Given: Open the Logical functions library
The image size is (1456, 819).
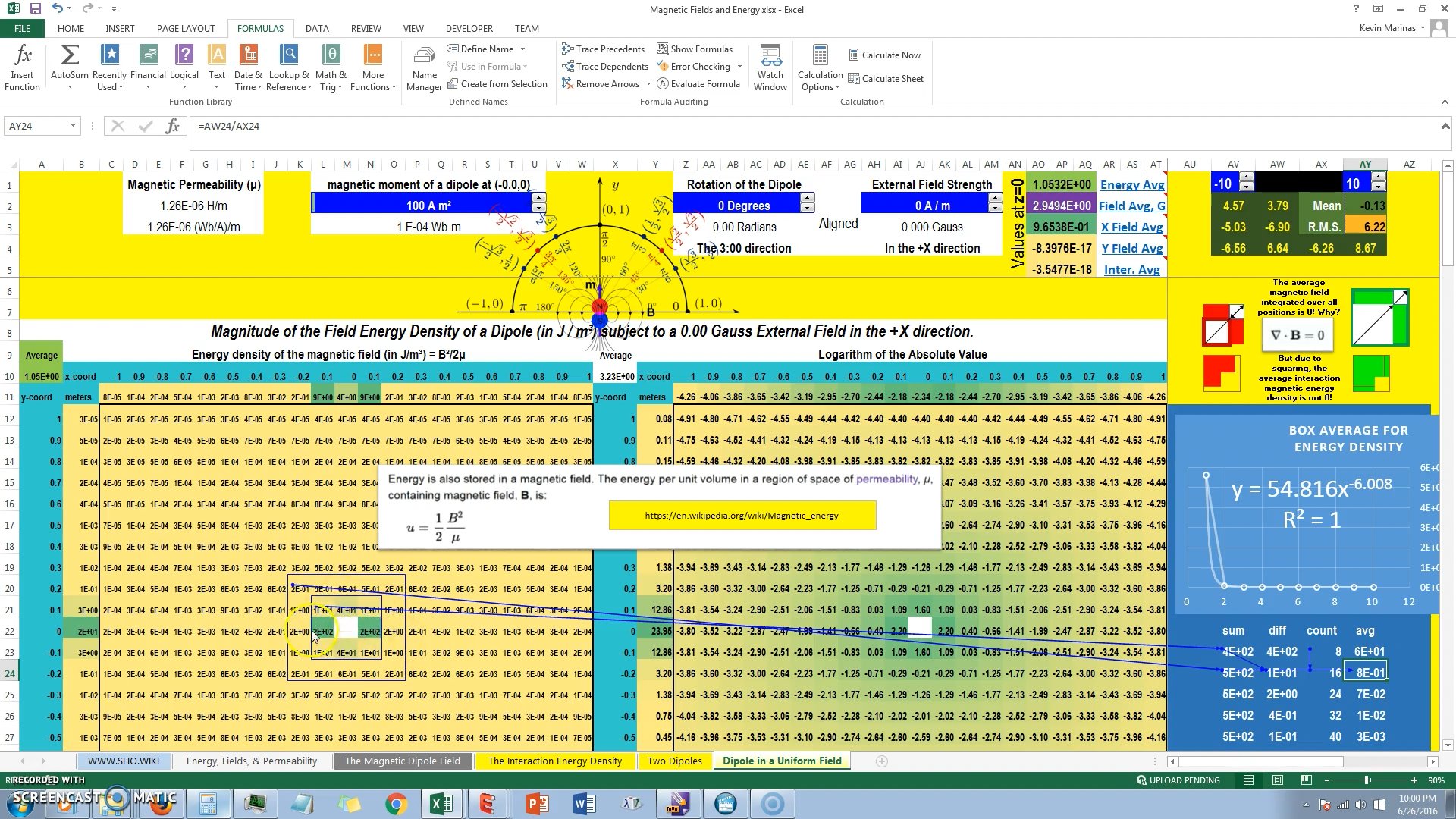Looking at the screenshot, I should click(x=184, y=67).
